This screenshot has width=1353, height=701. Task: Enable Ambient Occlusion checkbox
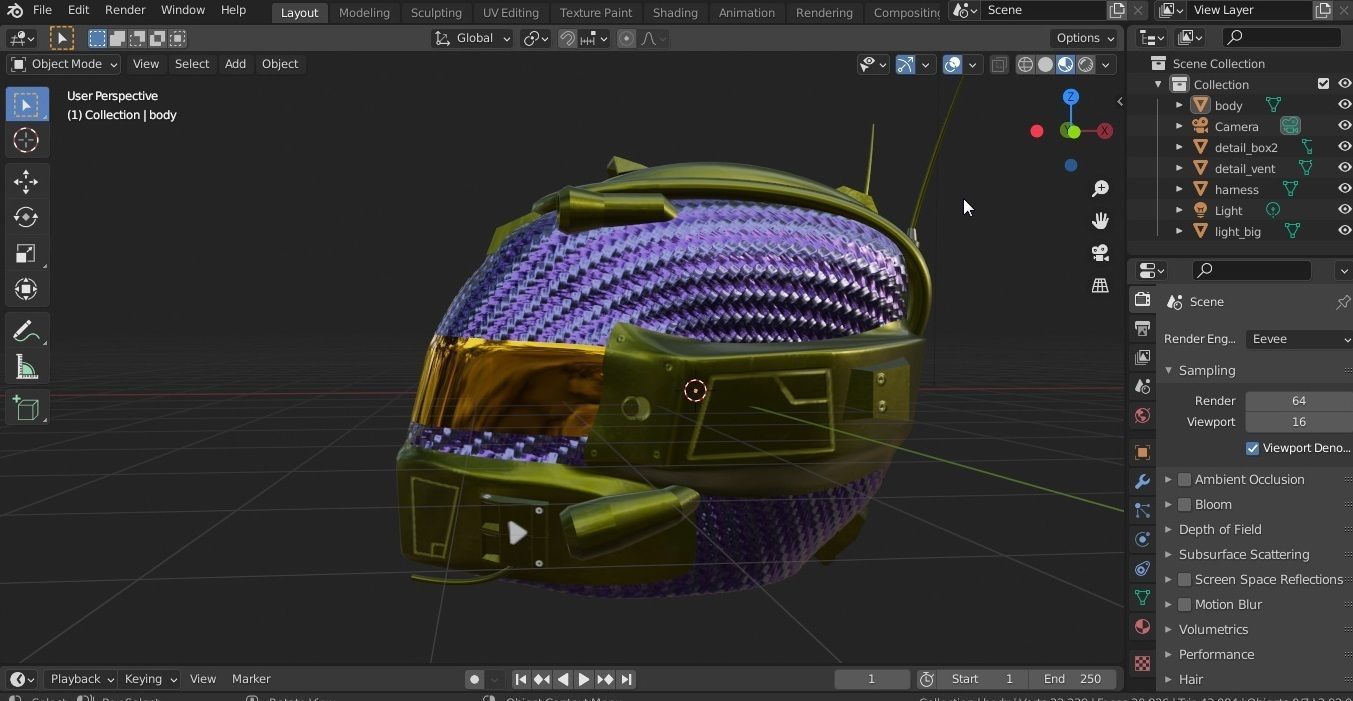[x=1184, y=479]
